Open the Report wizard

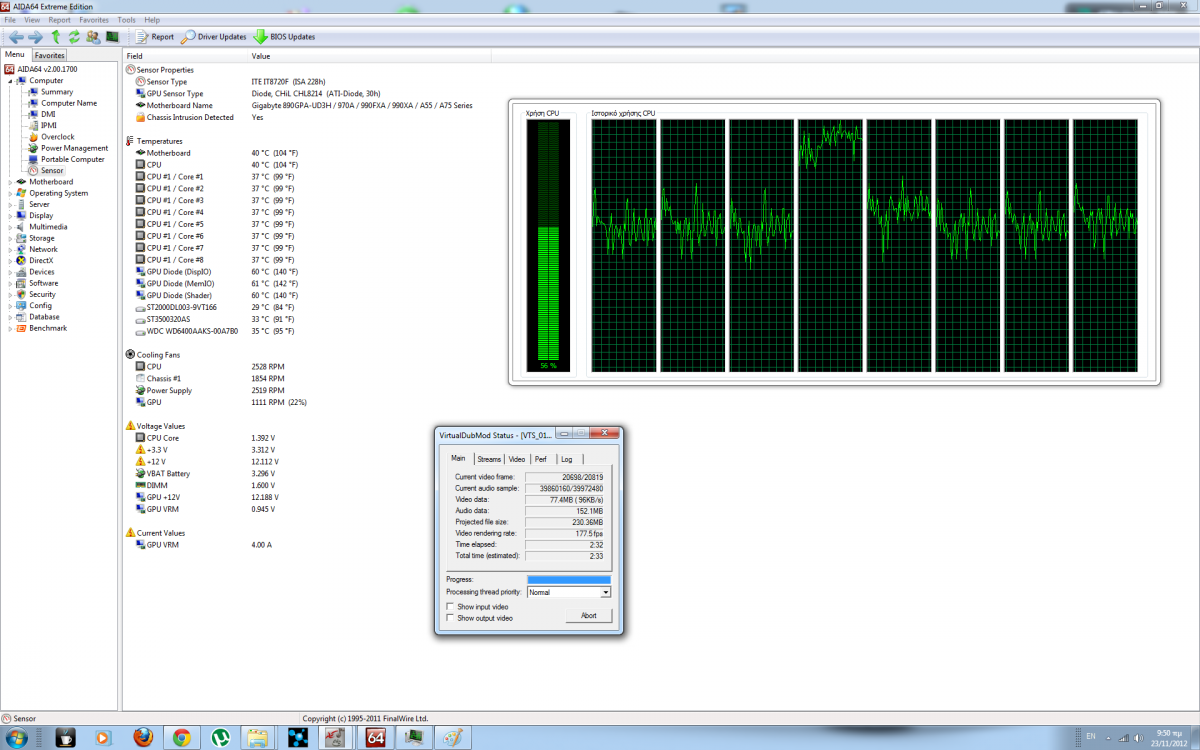(x=155, y=37)
